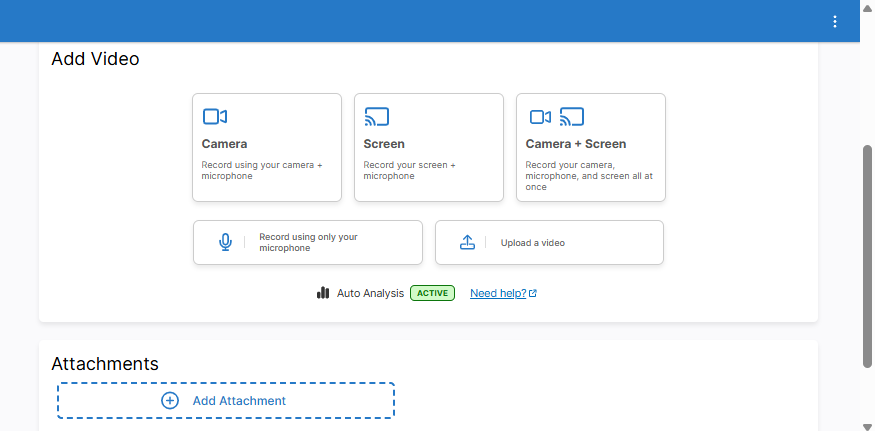Click the plus circle icon for attachments
The image size is (877, 431).
tap(170, 400)
